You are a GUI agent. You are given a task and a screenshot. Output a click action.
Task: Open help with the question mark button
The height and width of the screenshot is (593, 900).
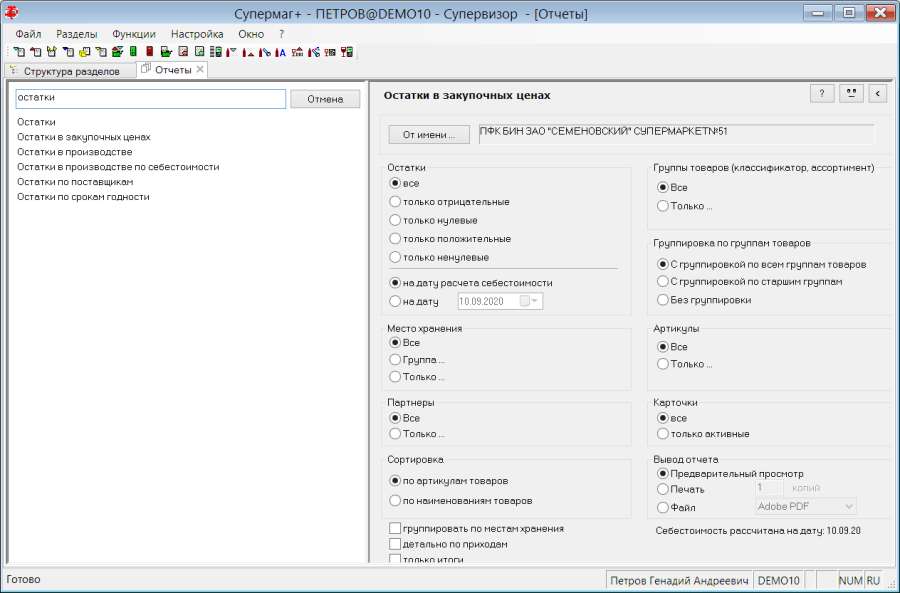click(x=822, y=94)
